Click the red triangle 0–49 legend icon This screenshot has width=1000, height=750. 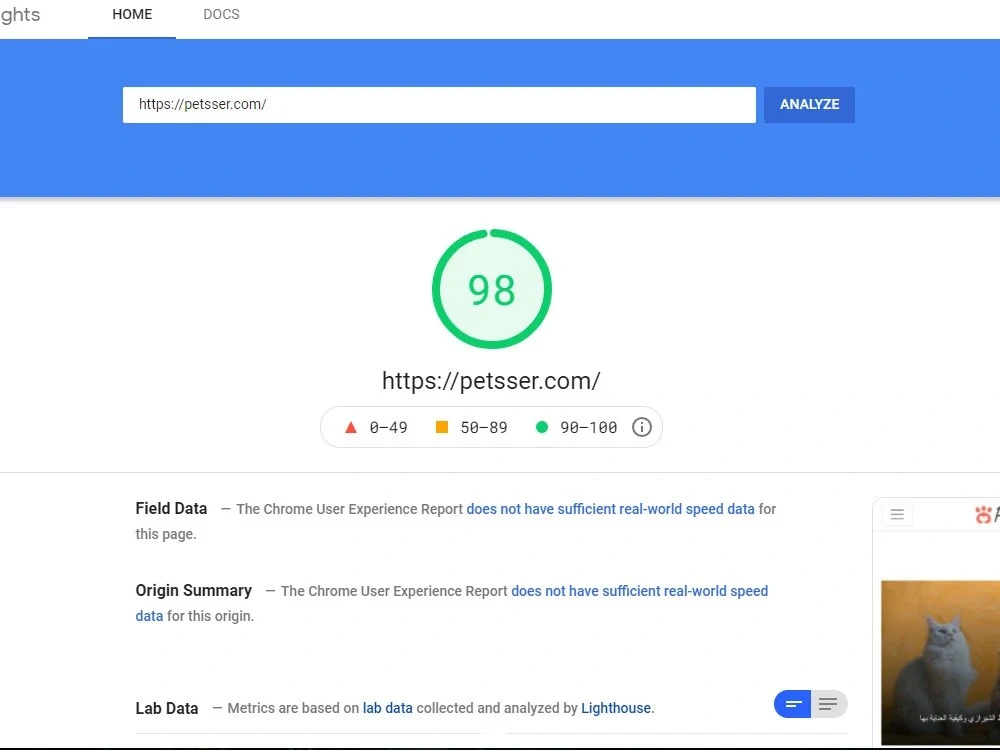click(351, 427)
